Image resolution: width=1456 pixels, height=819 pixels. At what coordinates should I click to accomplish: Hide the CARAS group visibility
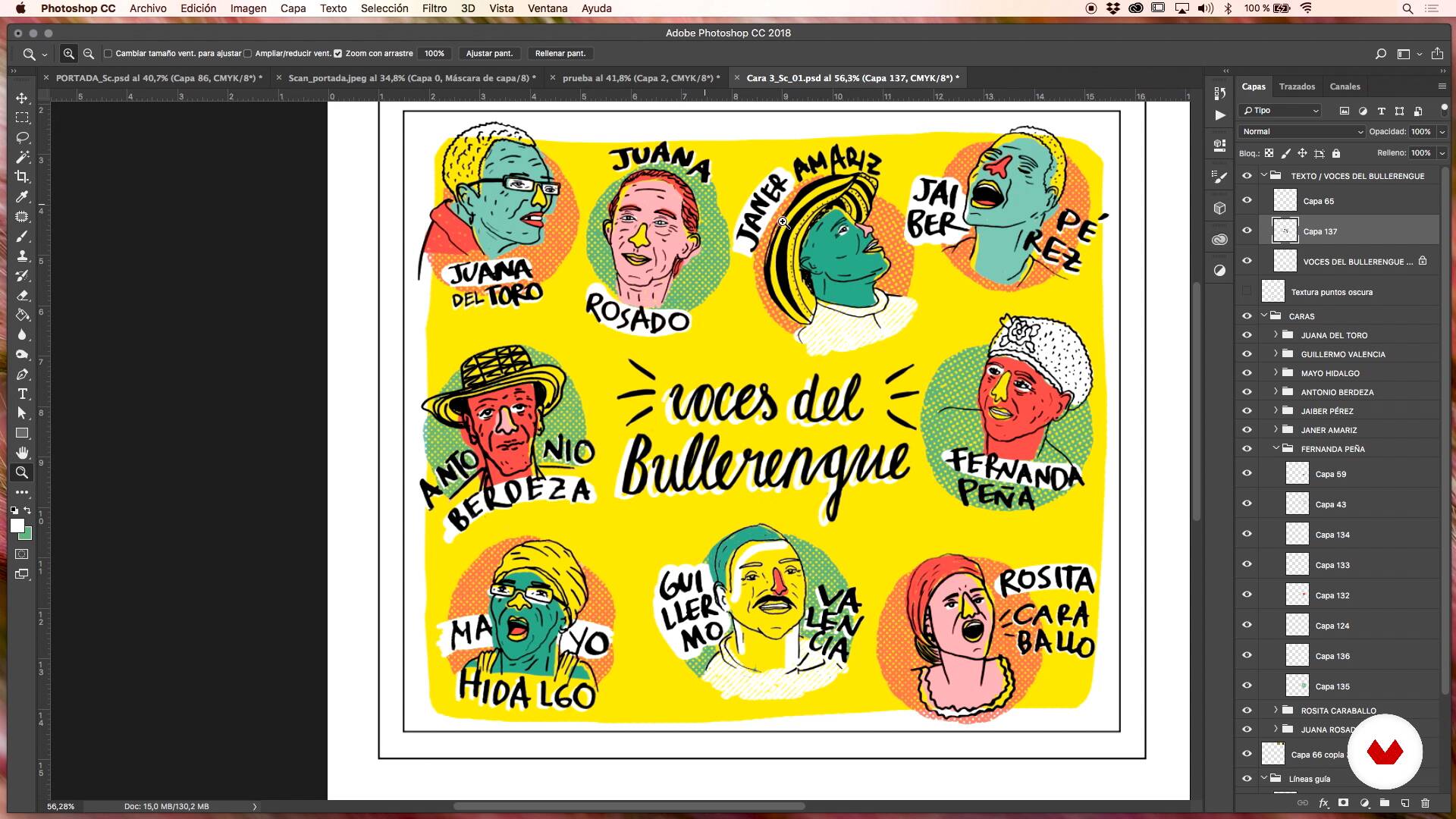(1247, 316)
